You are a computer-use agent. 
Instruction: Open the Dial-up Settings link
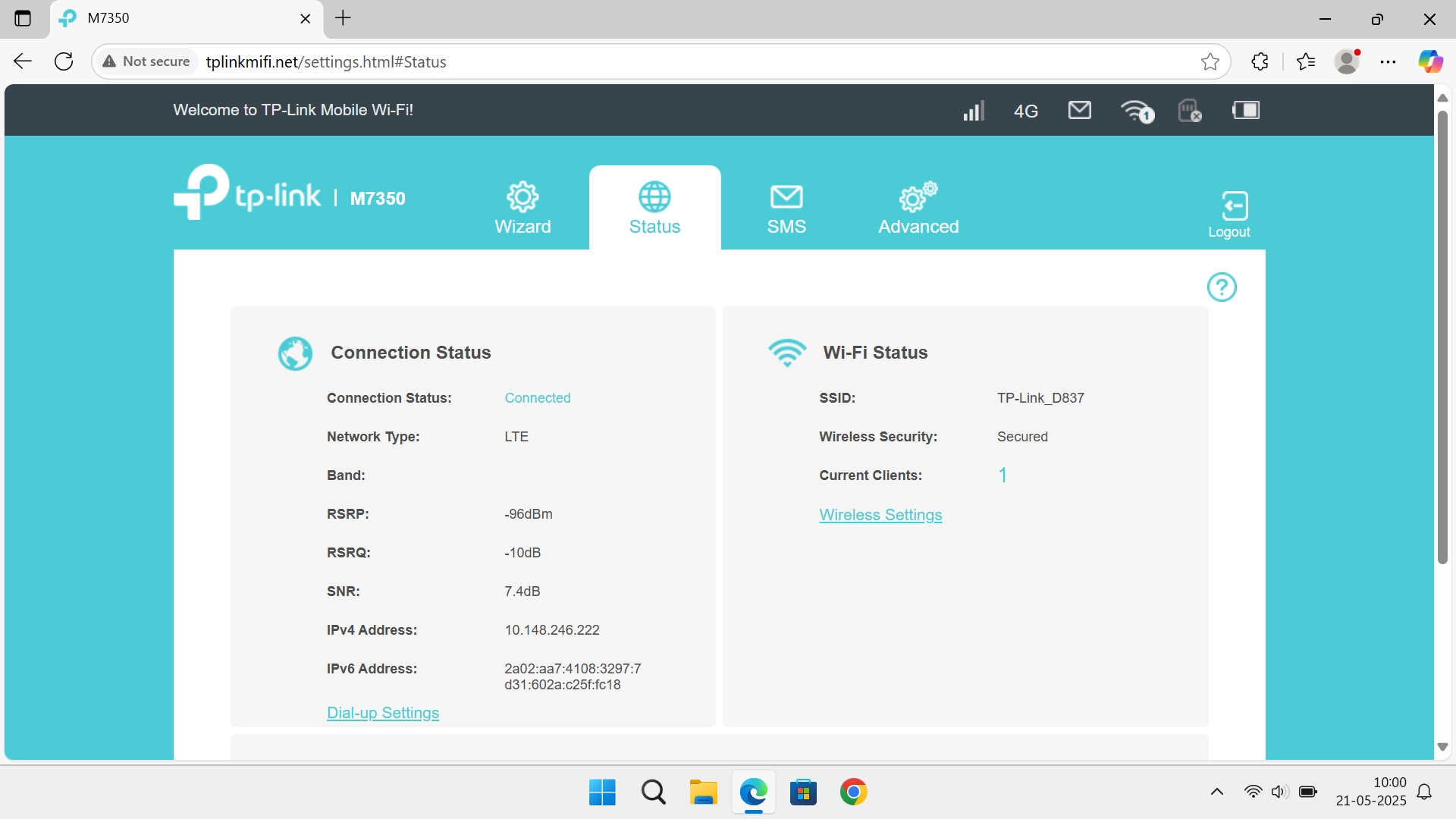pyautogui.click(x=383, y=713)
